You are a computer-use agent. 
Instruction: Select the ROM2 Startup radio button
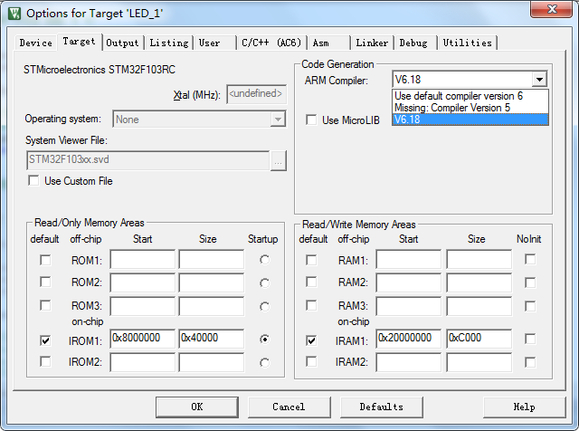coord(264,283)
